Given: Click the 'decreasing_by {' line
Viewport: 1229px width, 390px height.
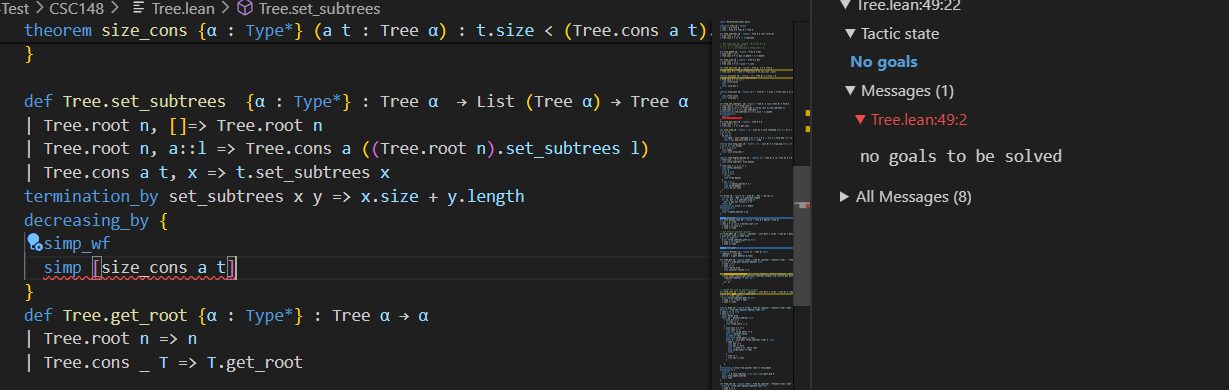Looking at the screenshot, I should [x=95, y=220].
